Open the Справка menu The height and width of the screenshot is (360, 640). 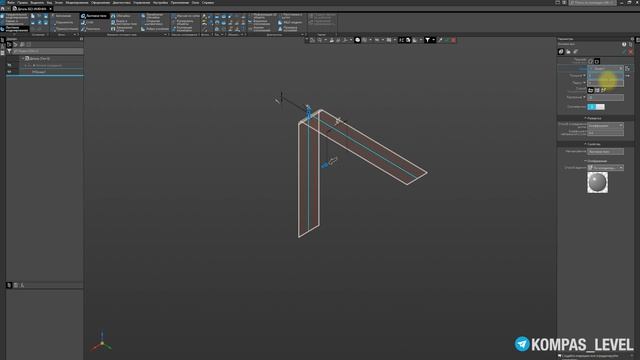208,2
